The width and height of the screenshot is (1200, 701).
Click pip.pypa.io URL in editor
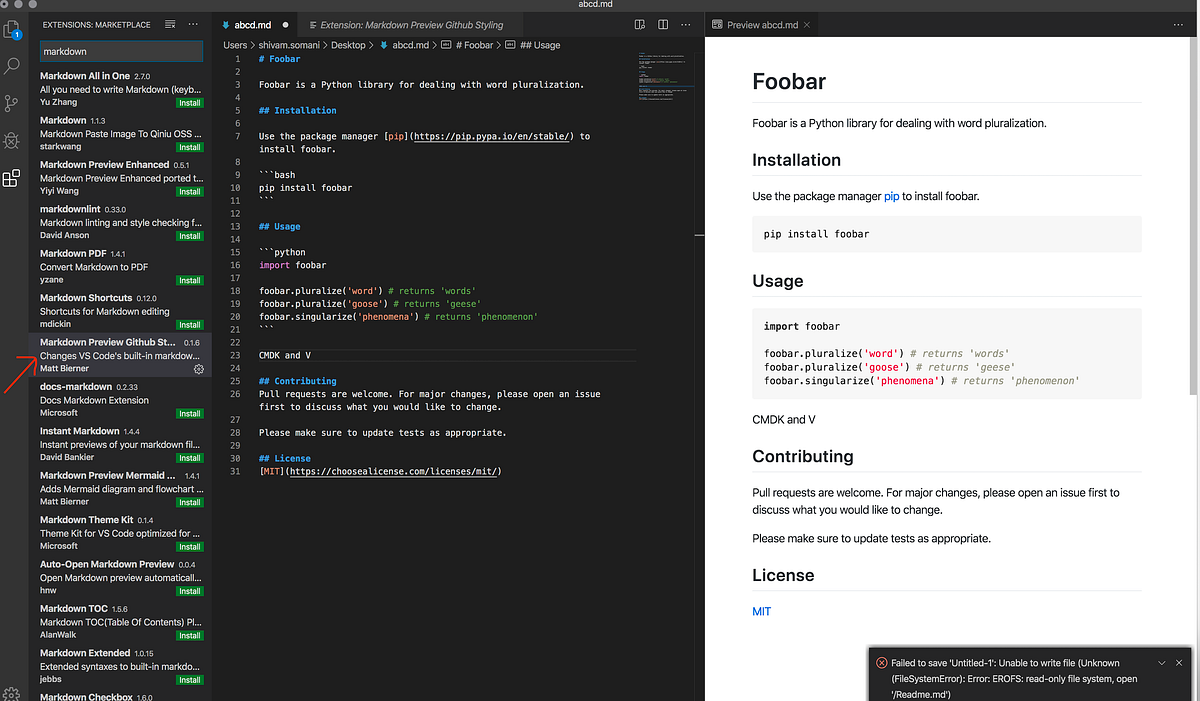491,136
